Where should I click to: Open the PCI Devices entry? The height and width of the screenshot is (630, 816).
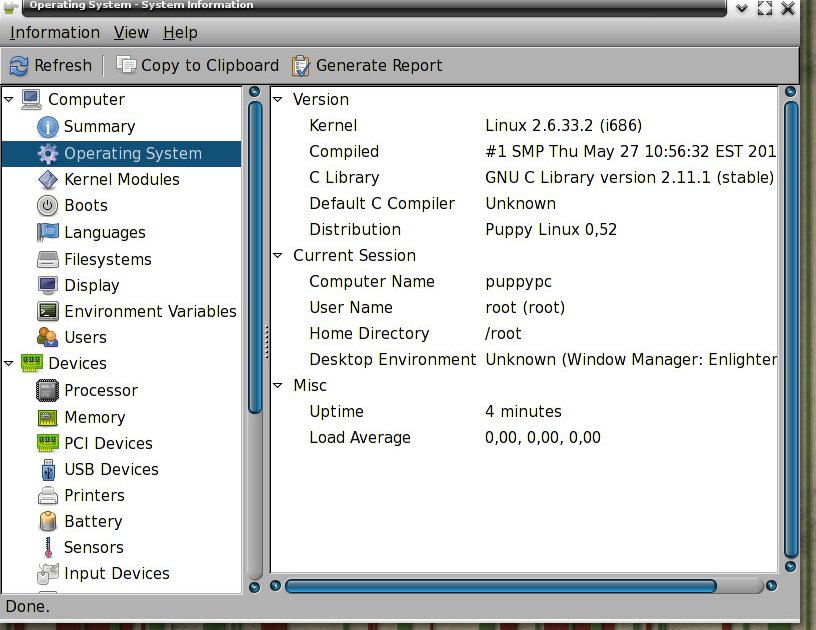click(x=108, y=443)
